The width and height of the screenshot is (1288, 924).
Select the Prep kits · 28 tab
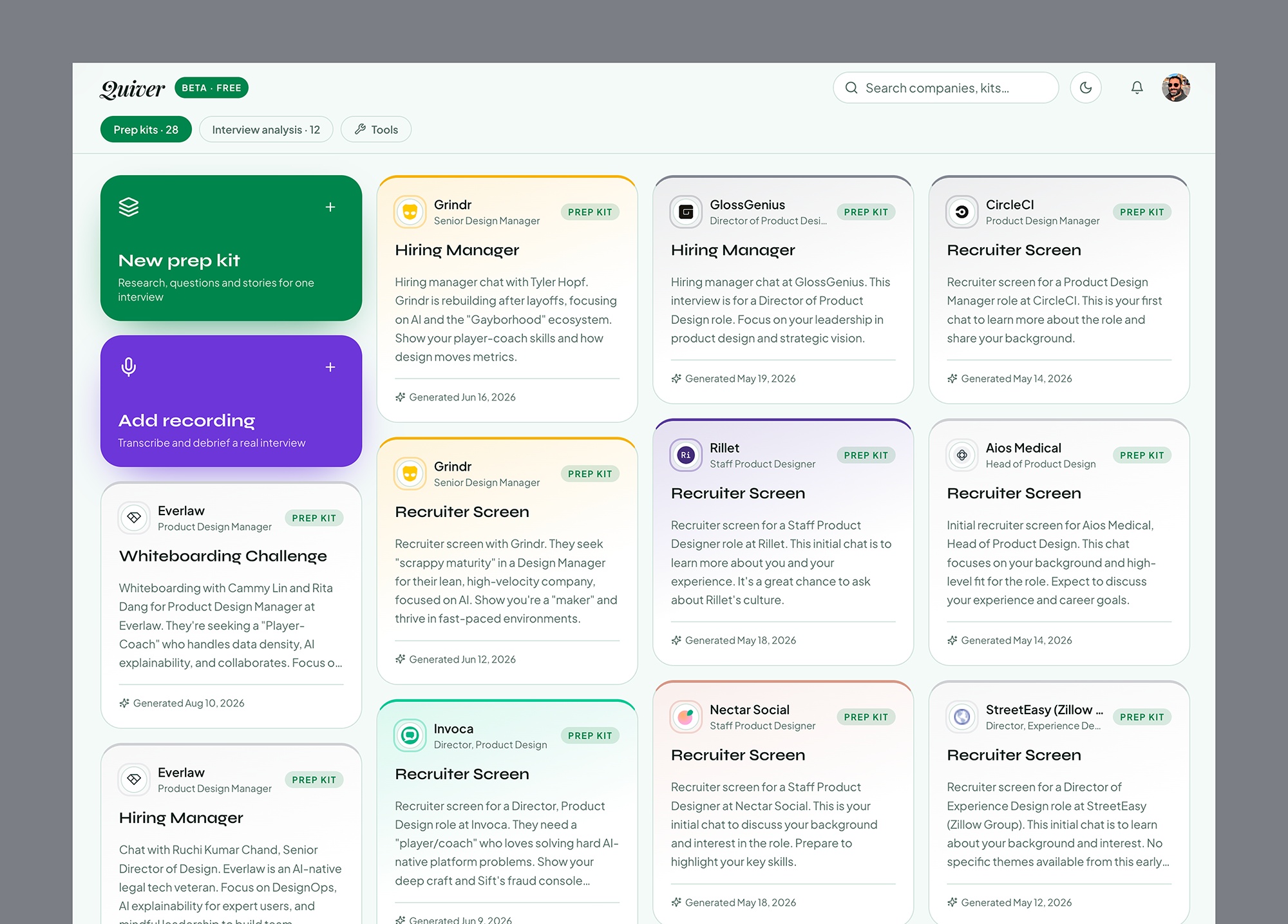146,129
